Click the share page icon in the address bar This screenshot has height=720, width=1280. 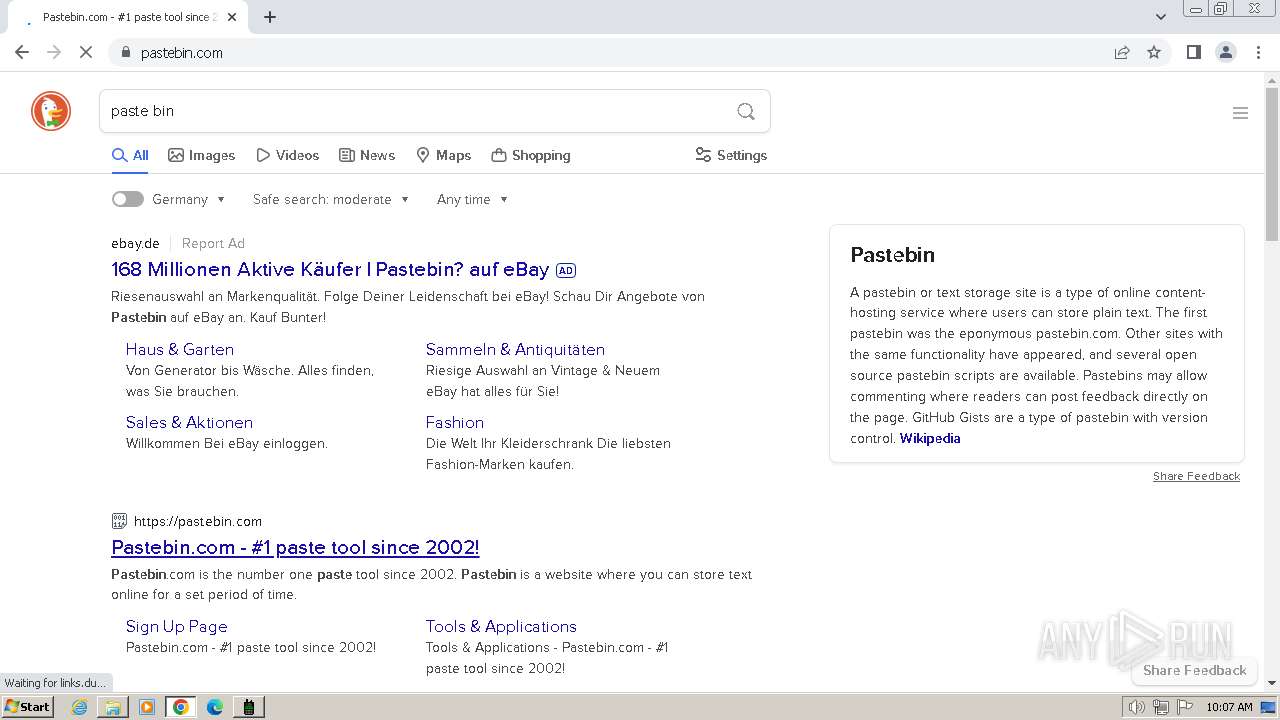click(x=1122, y=52)
